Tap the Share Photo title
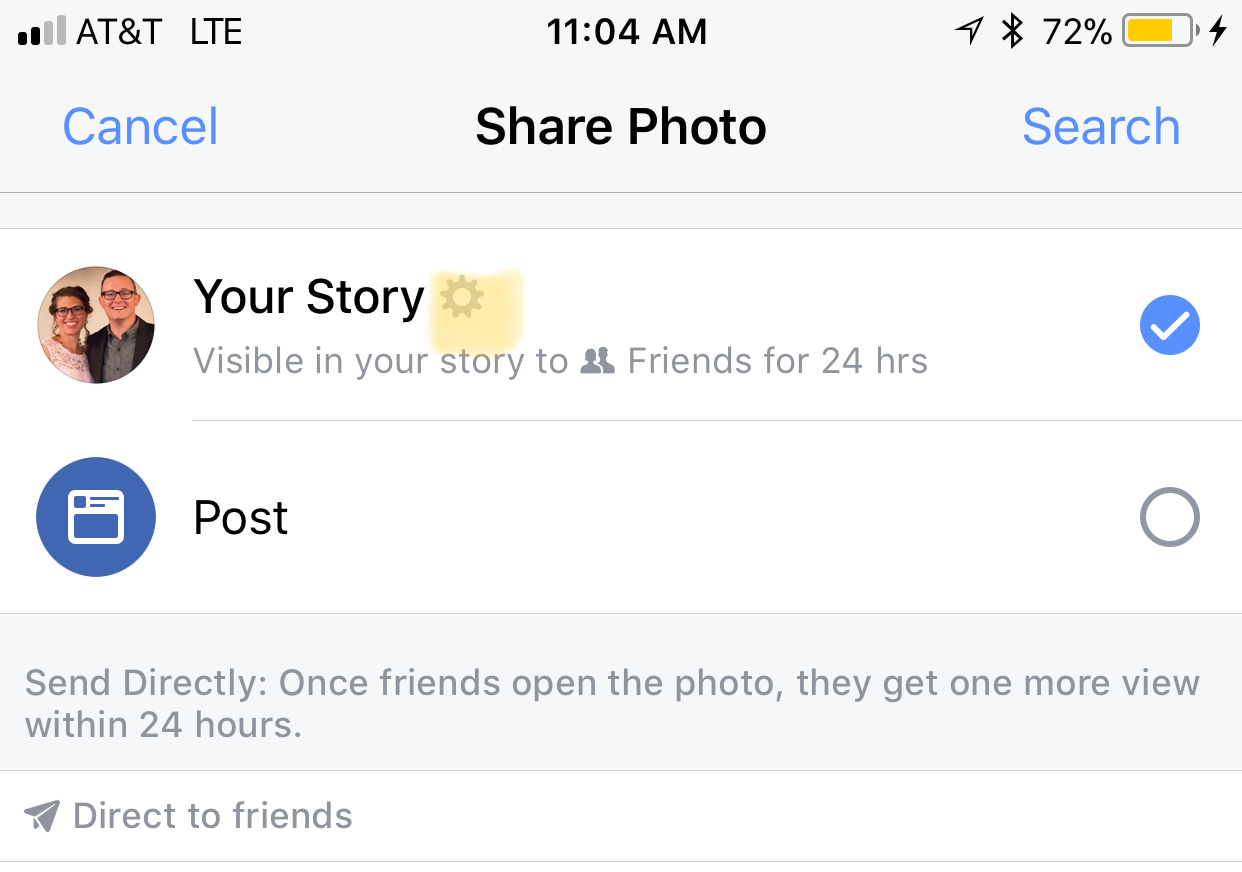The height and width of the screenshot is (872, 1242). point(620,127)
